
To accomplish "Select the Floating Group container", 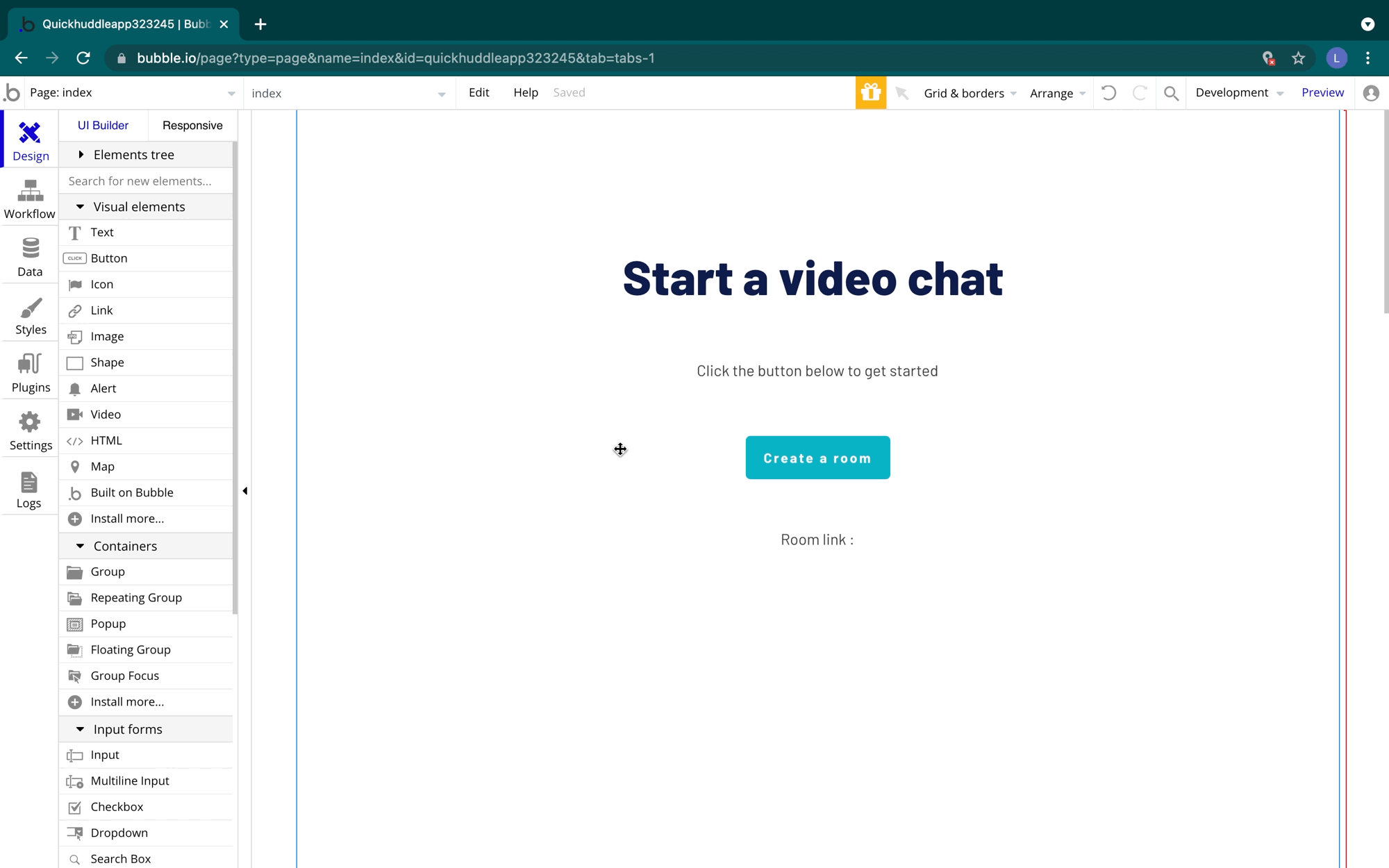I will click(x=146, y=650).
